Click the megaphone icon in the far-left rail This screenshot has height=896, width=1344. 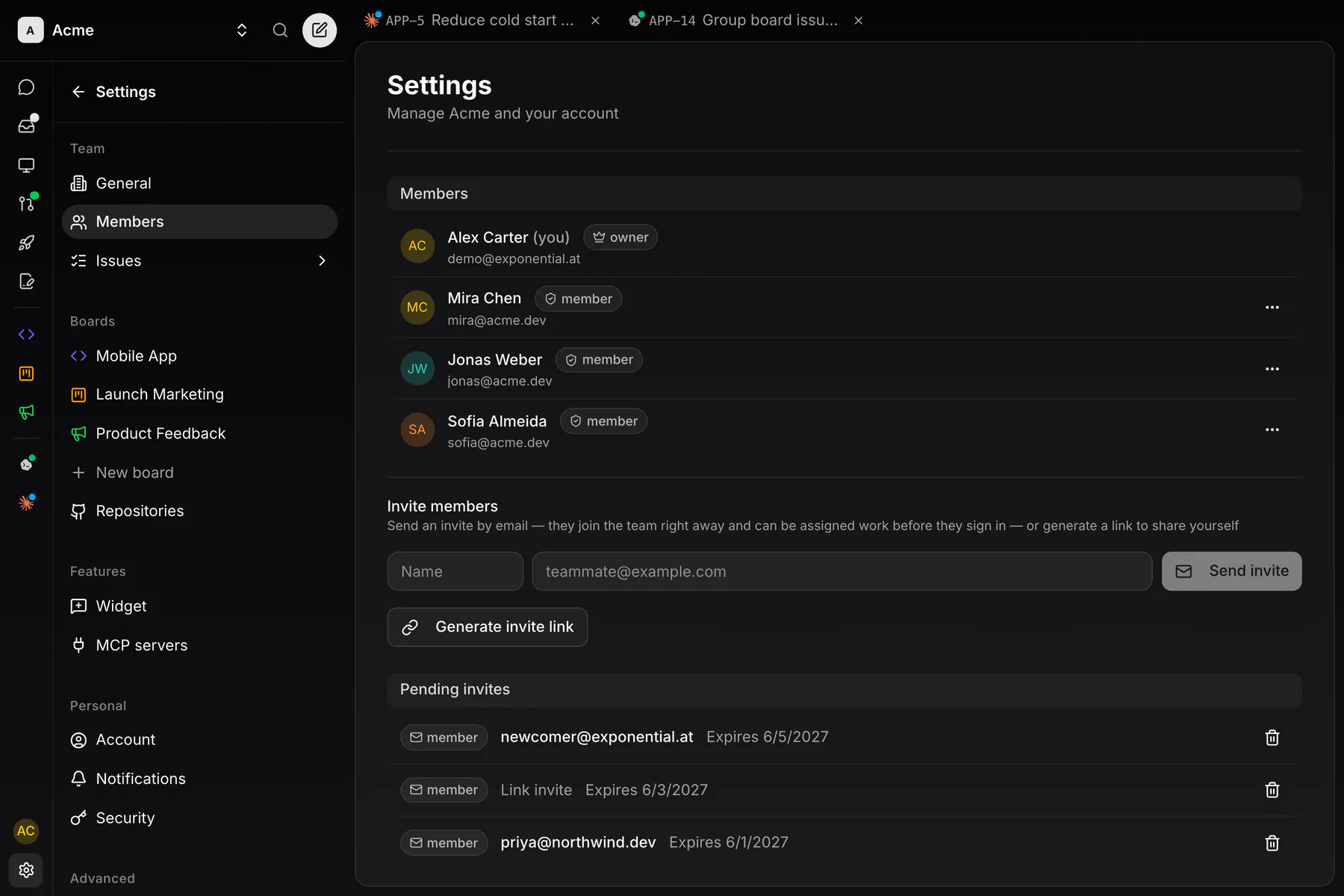26,412
